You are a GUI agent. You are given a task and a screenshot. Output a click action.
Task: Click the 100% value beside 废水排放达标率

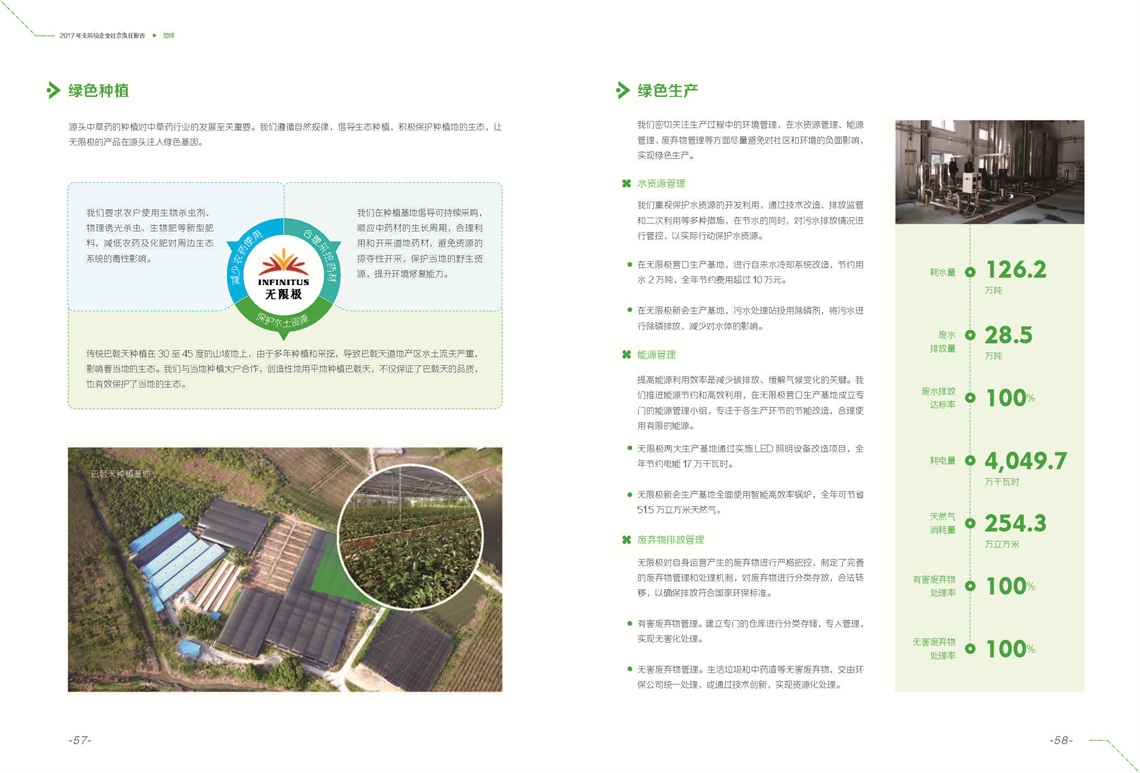pos(1010,398)
